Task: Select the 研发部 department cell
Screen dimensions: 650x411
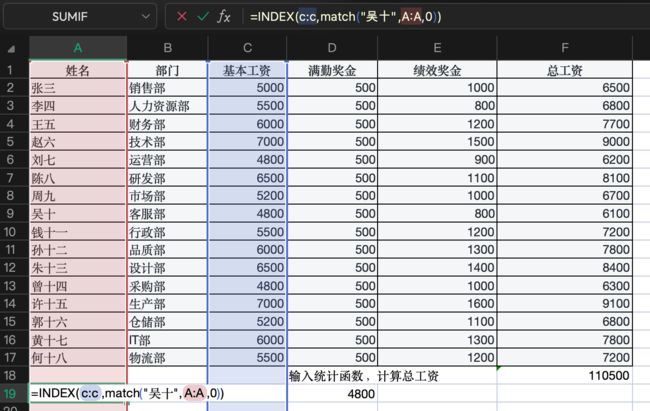Action: click(167, 178)
